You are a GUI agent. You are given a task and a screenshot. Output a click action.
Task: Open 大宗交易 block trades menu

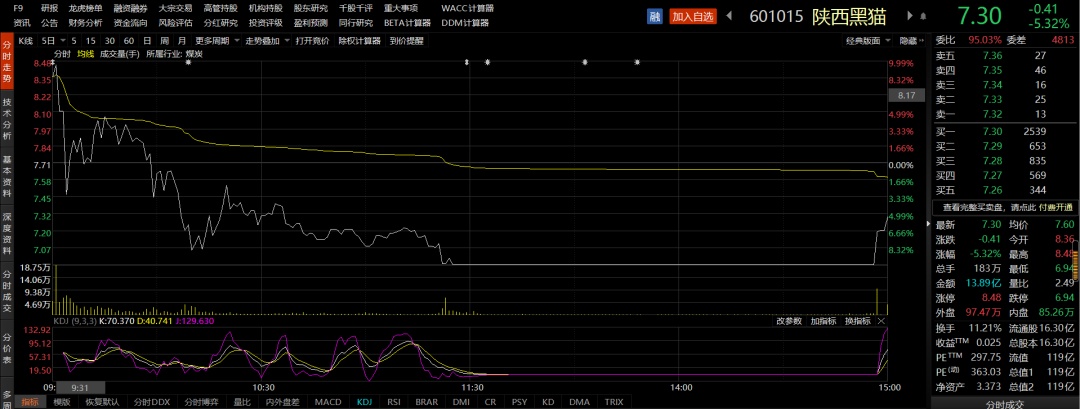click(176, 9)
